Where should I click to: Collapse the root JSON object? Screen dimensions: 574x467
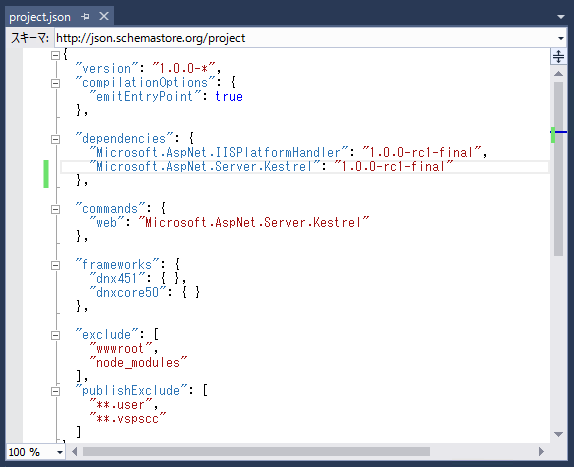pos(55,55)
